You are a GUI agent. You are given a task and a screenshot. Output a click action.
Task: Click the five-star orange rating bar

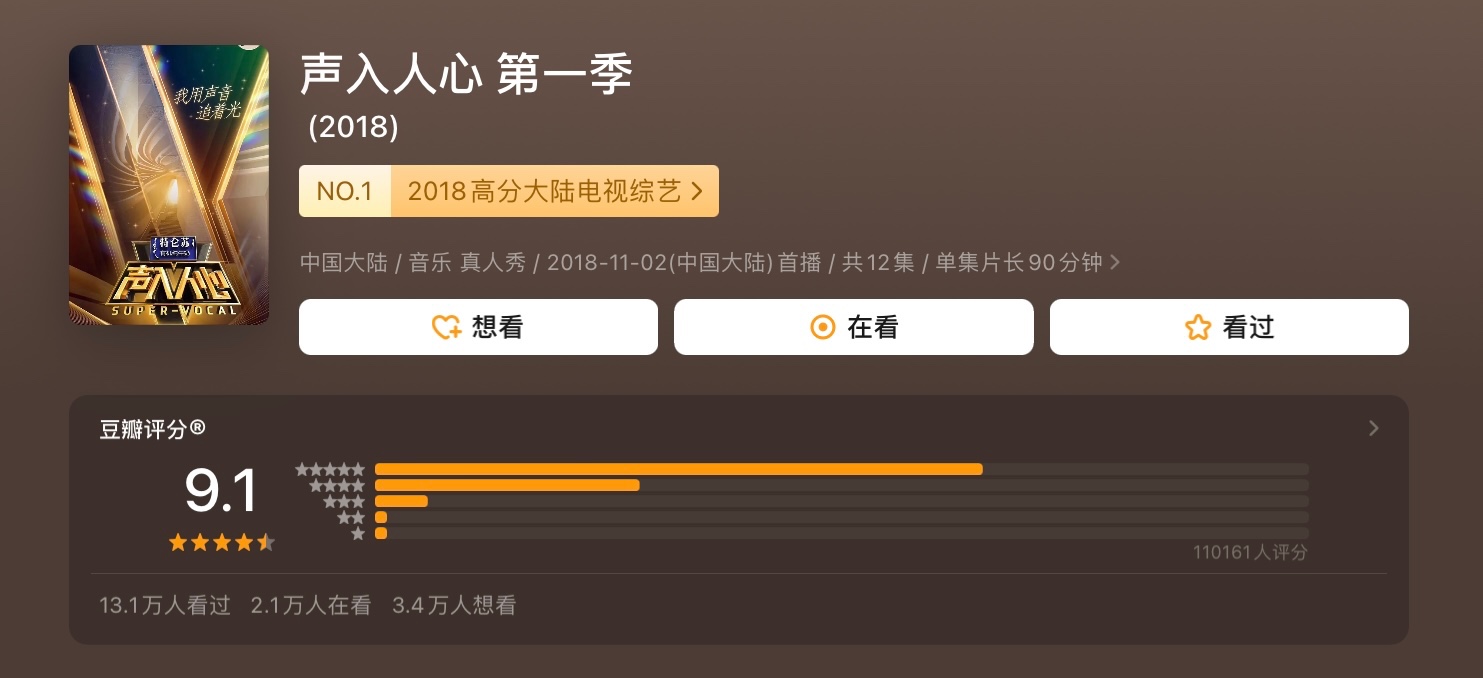[x=679, y=469]
